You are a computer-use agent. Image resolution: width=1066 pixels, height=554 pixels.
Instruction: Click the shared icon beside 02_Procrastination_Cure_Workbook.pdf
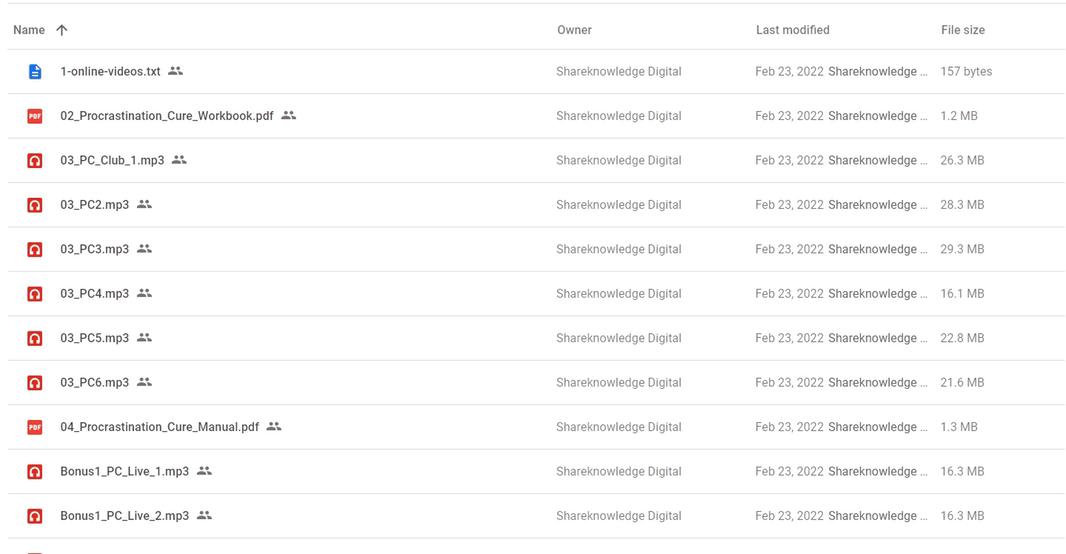288,116
